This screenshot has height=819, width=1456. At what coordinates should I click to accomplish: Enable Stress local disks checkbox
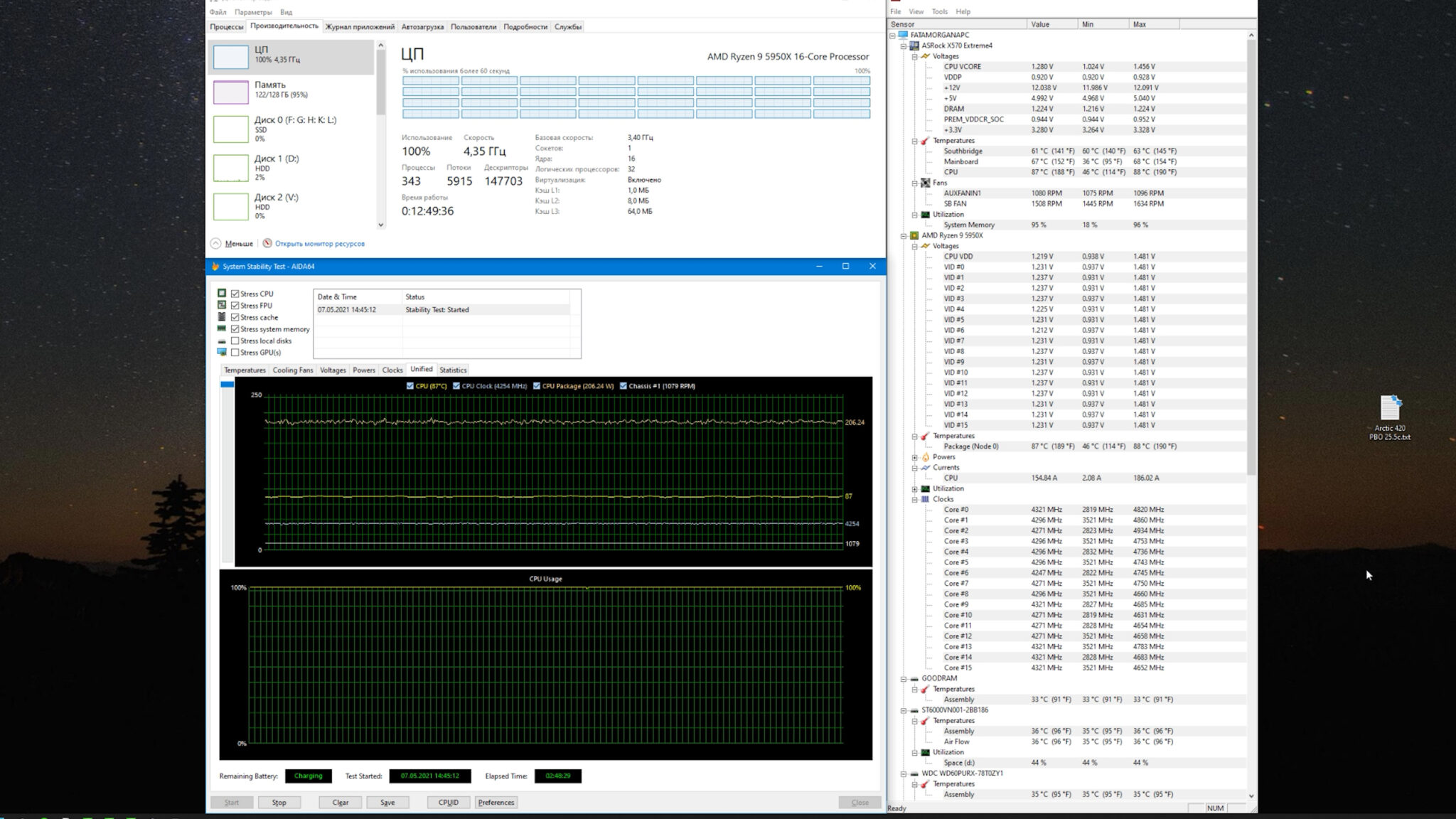point(235,341)
